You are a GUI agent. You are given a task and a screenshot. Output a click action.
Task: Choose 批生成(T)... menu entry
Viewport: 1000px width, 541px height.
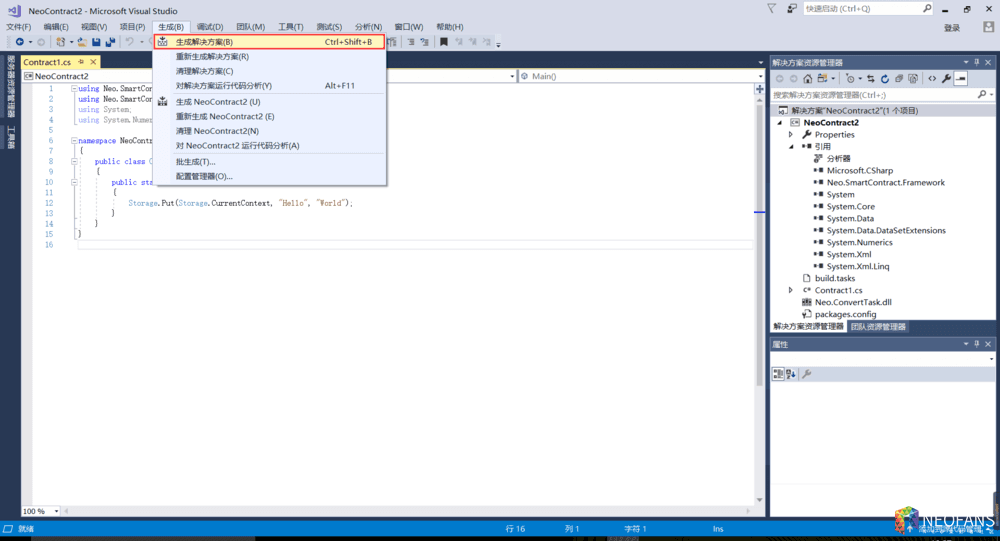point(269,162)
